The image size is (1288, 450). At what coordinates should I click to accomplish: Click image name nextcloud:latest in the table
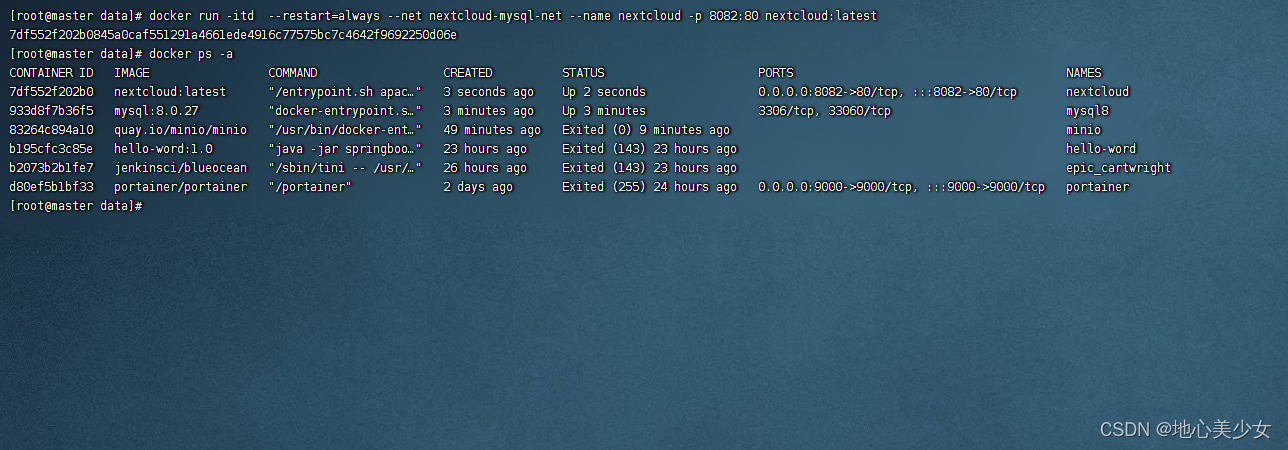(x=170, y=92)
